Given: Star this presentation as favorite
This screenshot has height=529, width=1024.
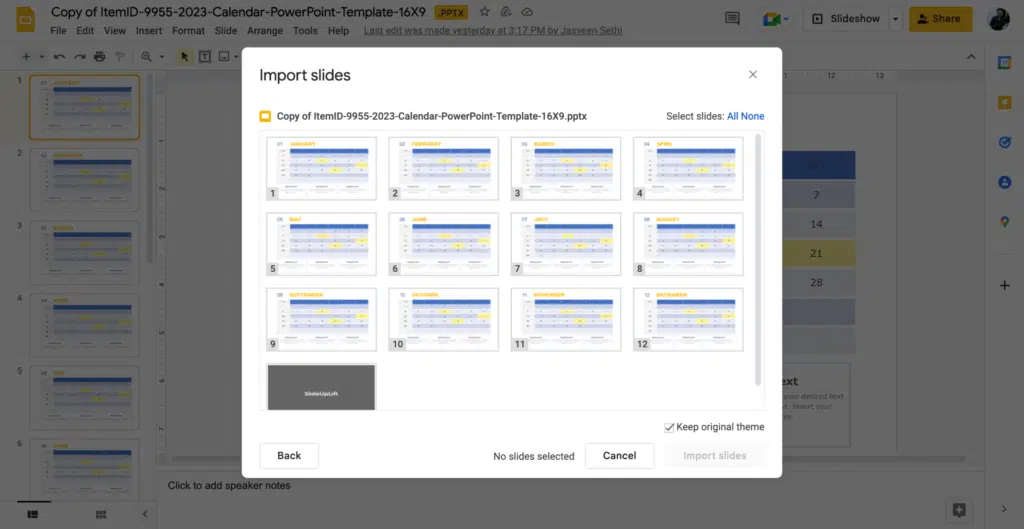Looking at the screenshot, I should click(x=485, y=12).
